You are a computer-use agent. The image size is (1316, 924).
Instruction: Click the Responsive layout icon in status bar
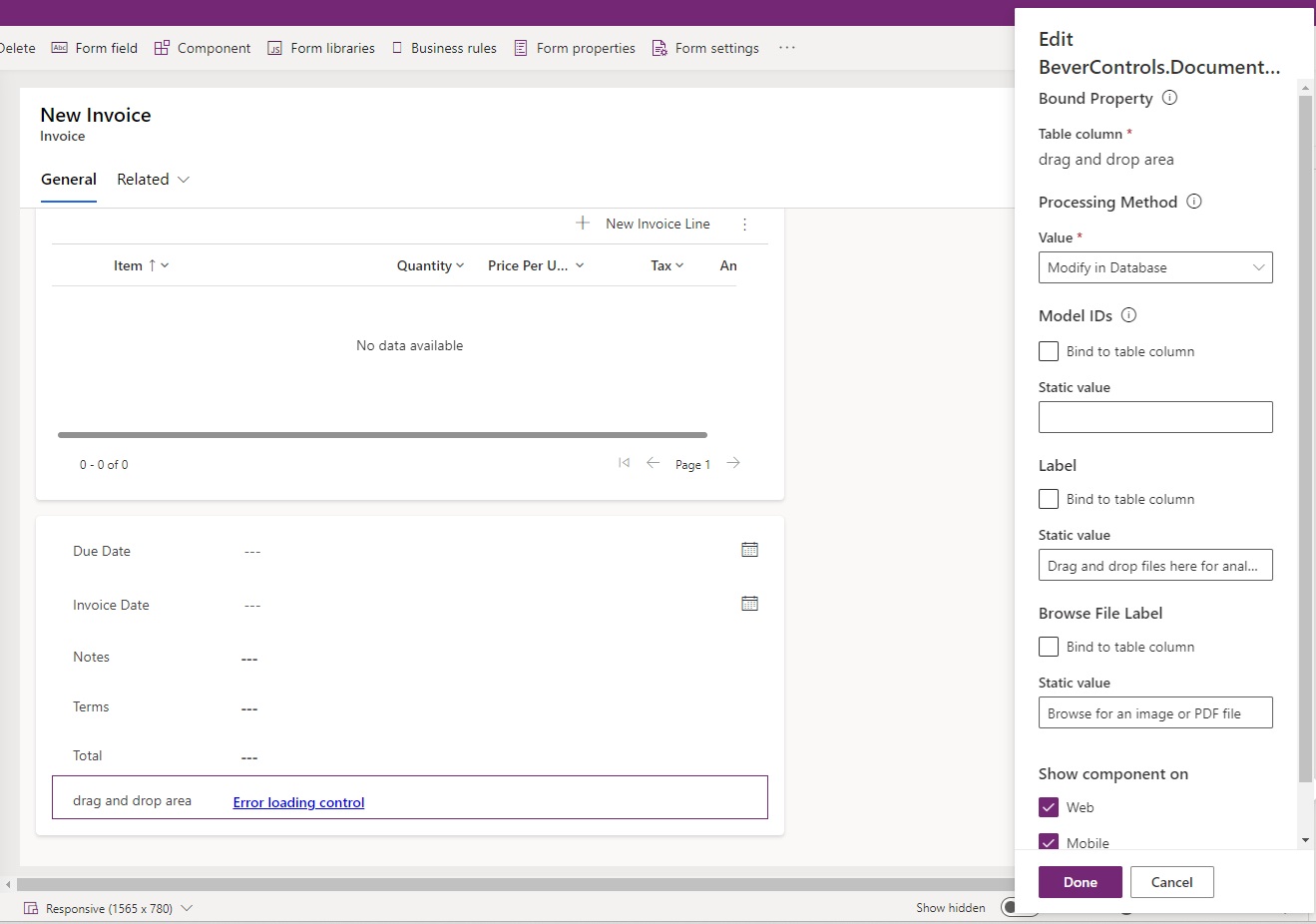31,908
